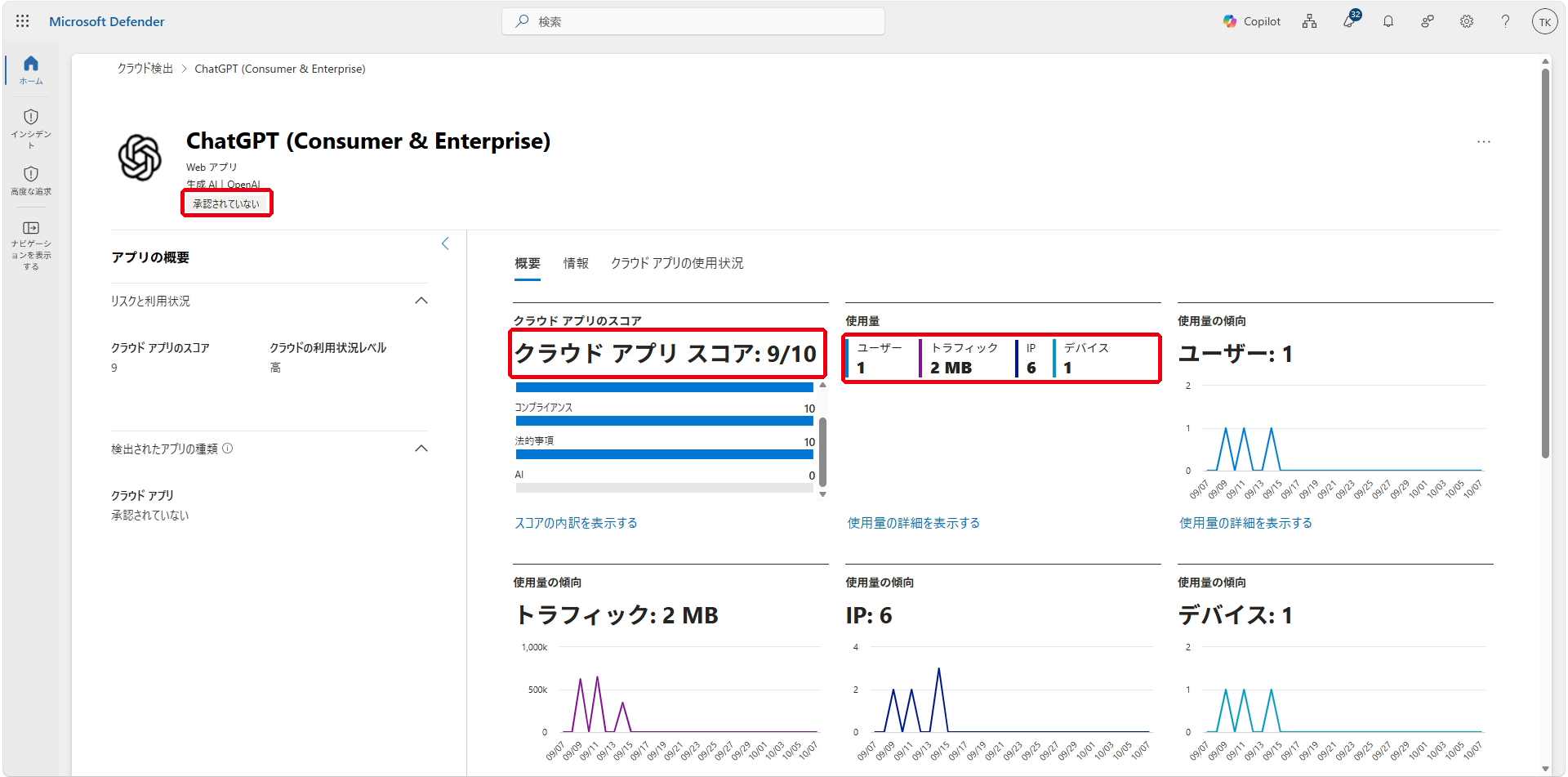Click the 法的事項 score bar
1568x777 pixels.
665,454
